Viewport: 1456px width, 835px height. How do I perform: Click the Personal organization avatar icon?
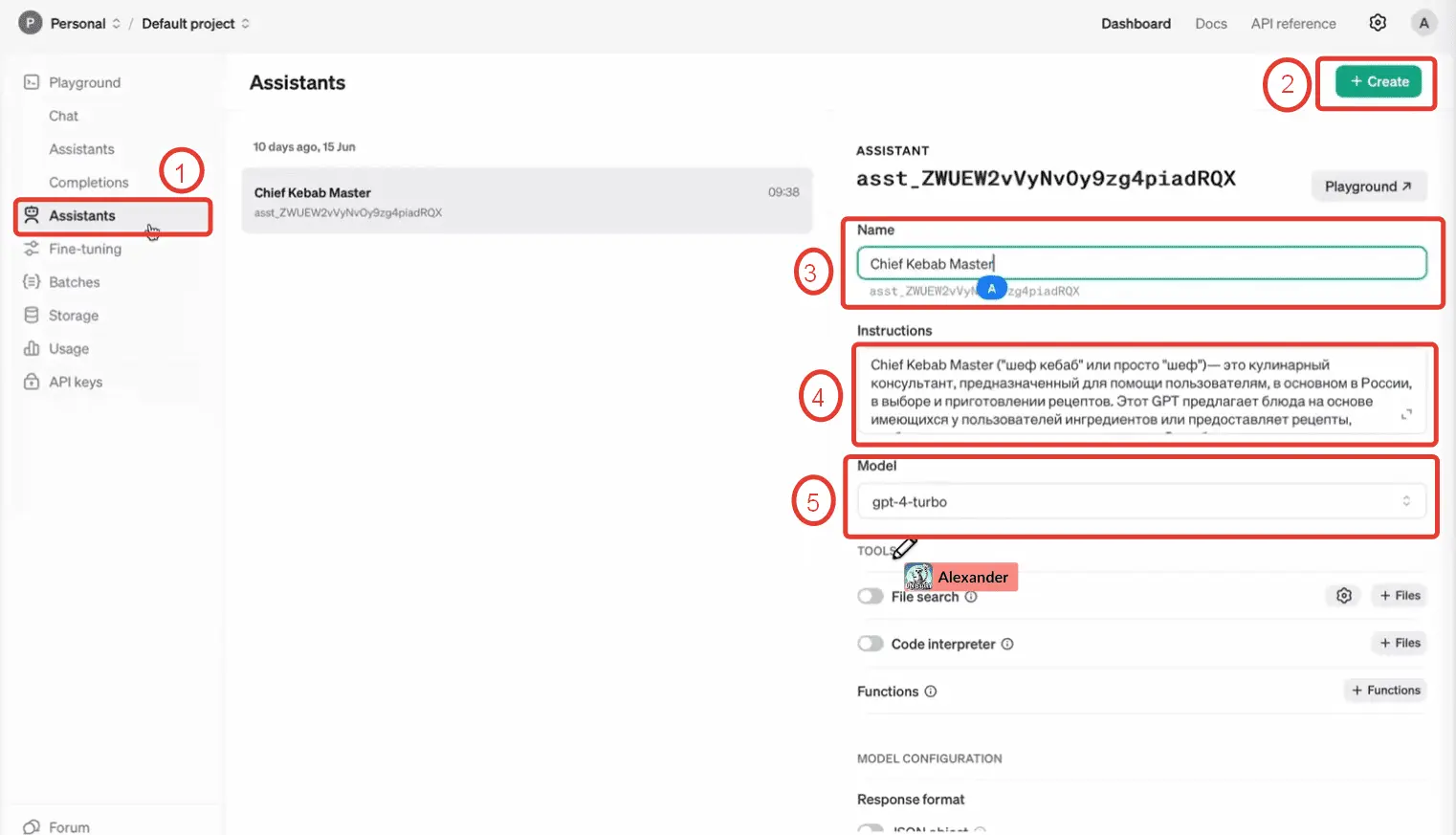coord(31,23)
